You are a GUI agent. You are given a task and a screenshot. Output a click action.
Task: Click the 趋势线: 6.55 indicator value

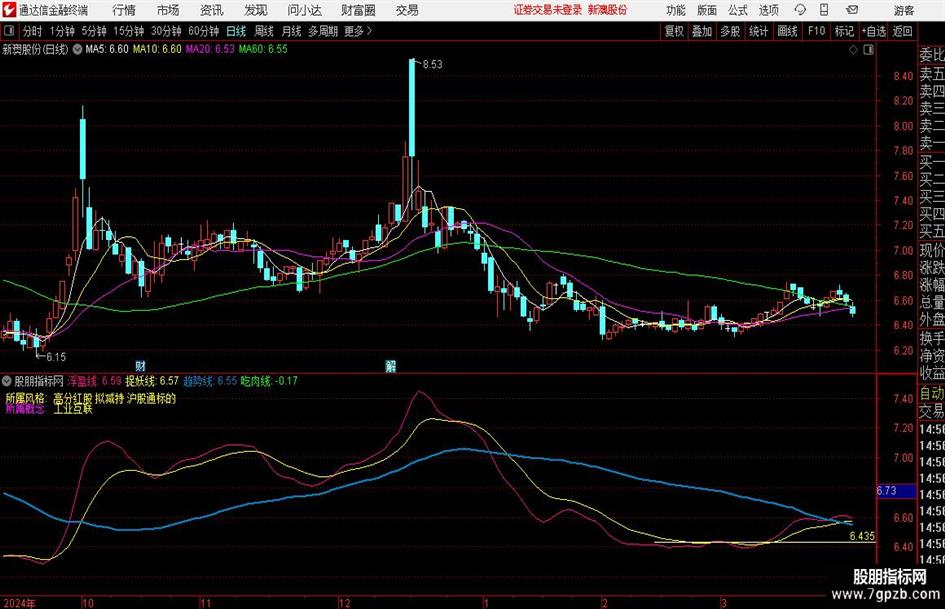click(210, 381)
